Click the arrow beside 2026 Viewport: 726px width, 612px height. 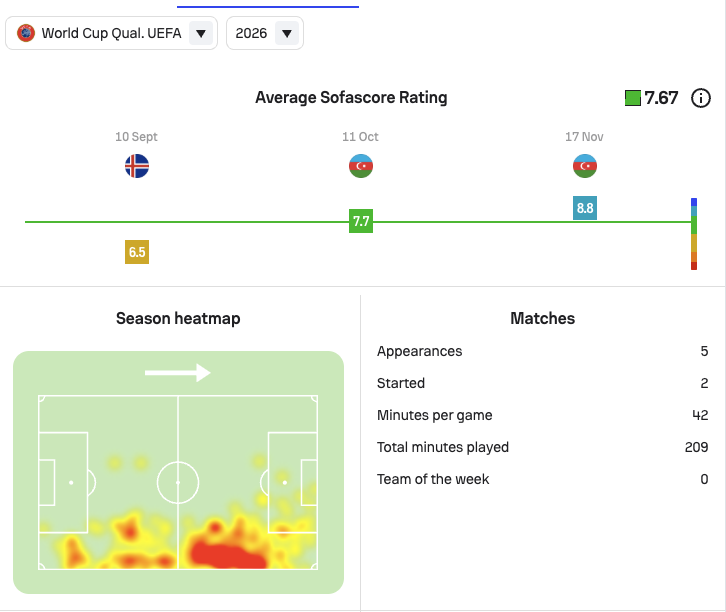[287, 33]
